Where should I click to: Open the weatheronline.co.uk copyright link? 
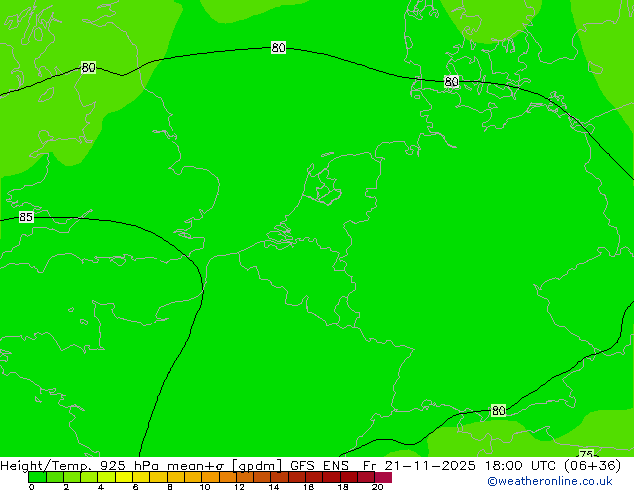pos(550,481)
